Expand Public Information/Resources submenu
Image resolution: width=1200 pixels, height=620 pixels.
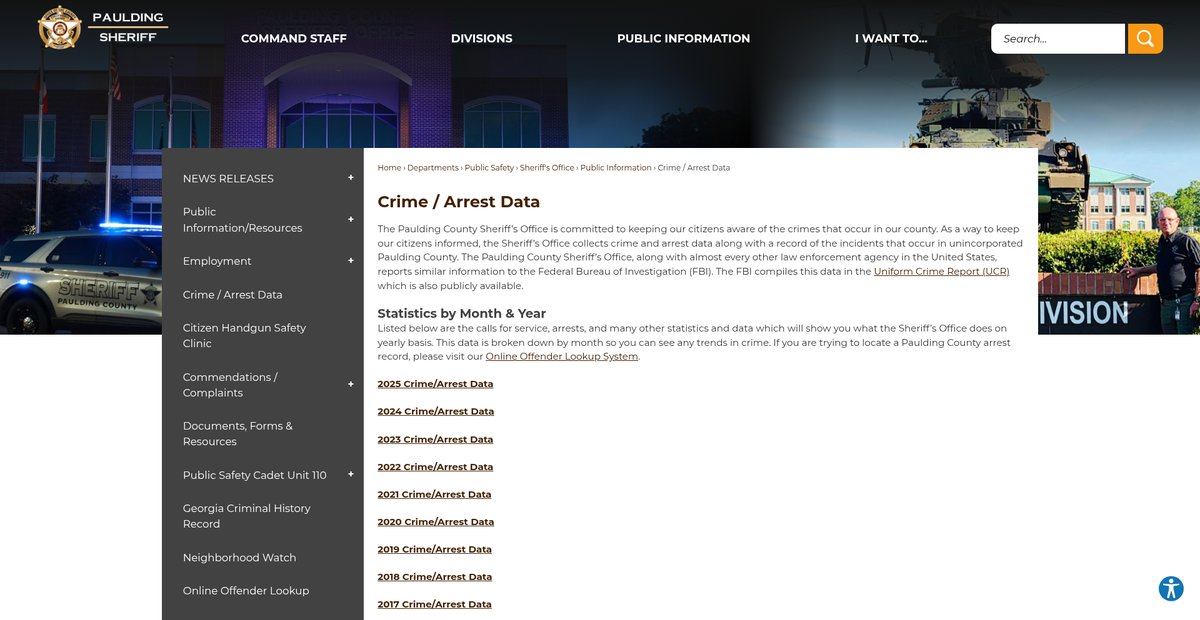pyautogui.click(x=351, y=220)
